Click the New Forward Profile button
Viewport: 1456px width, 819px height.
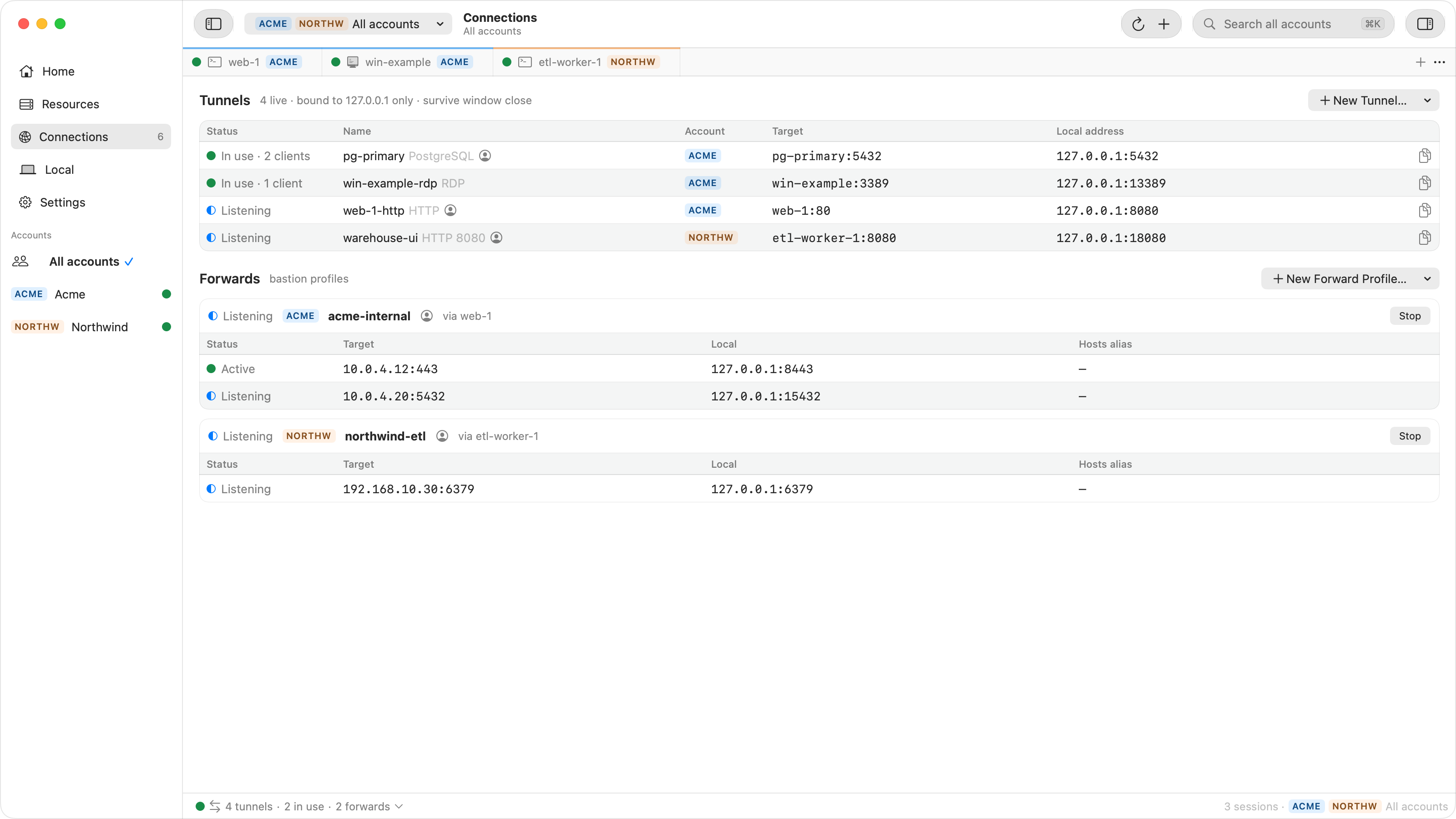(1339, 278)
